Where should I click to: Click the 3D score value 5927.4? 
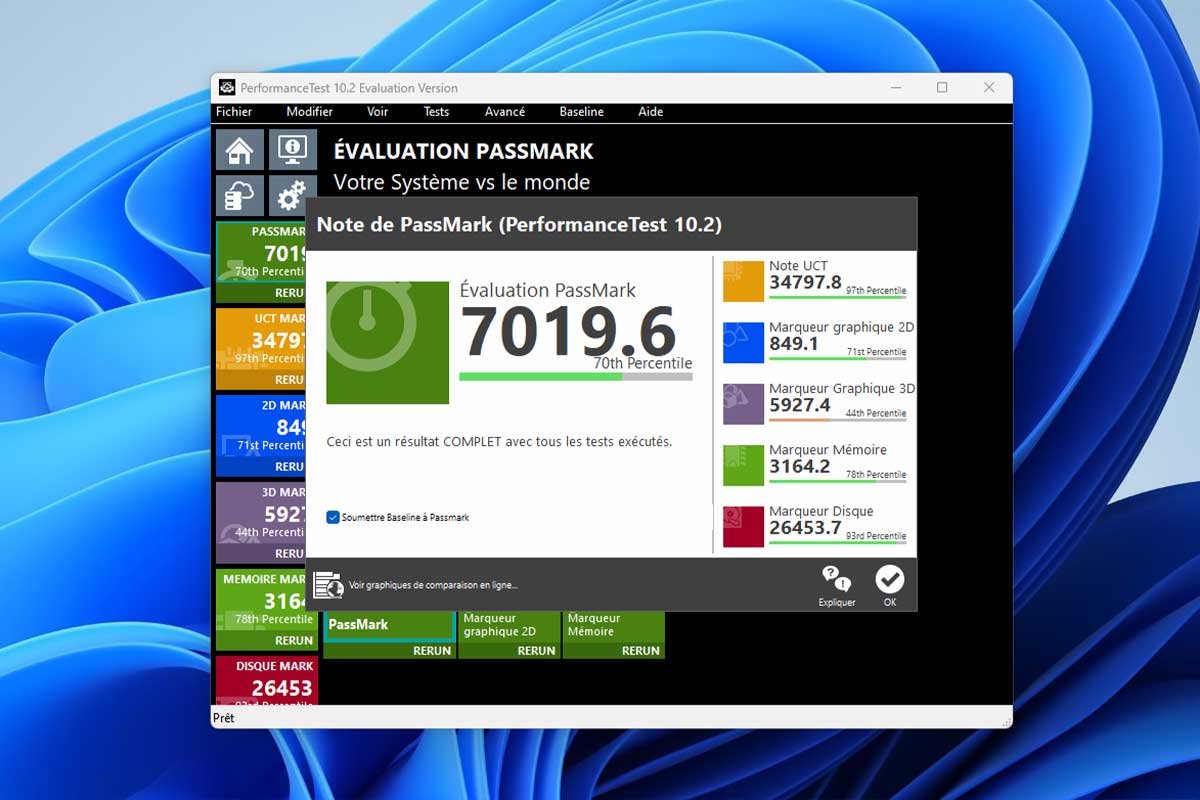coord(800,405)
